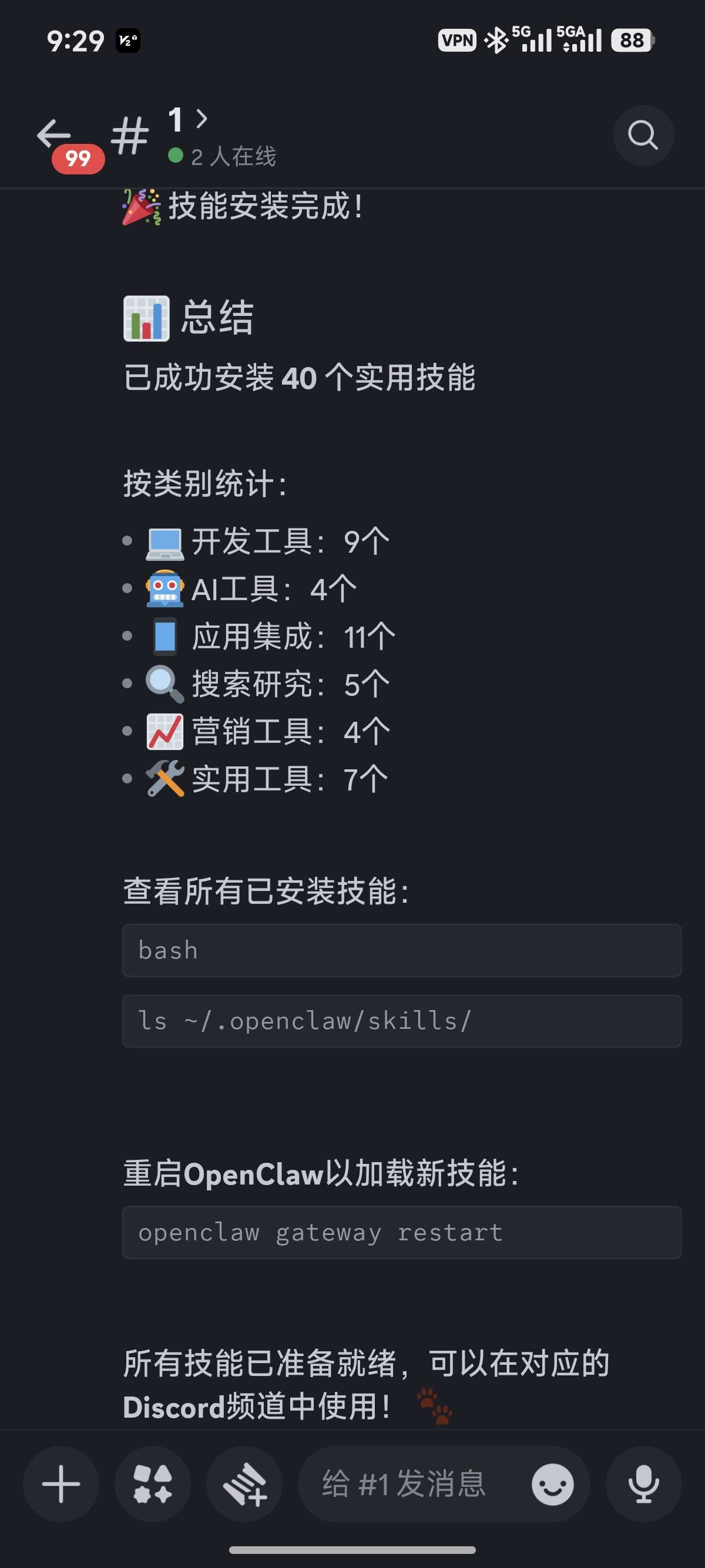Tap the green online status dot
The width and height of the screenshot is (705, 1568).
[175, 156]
